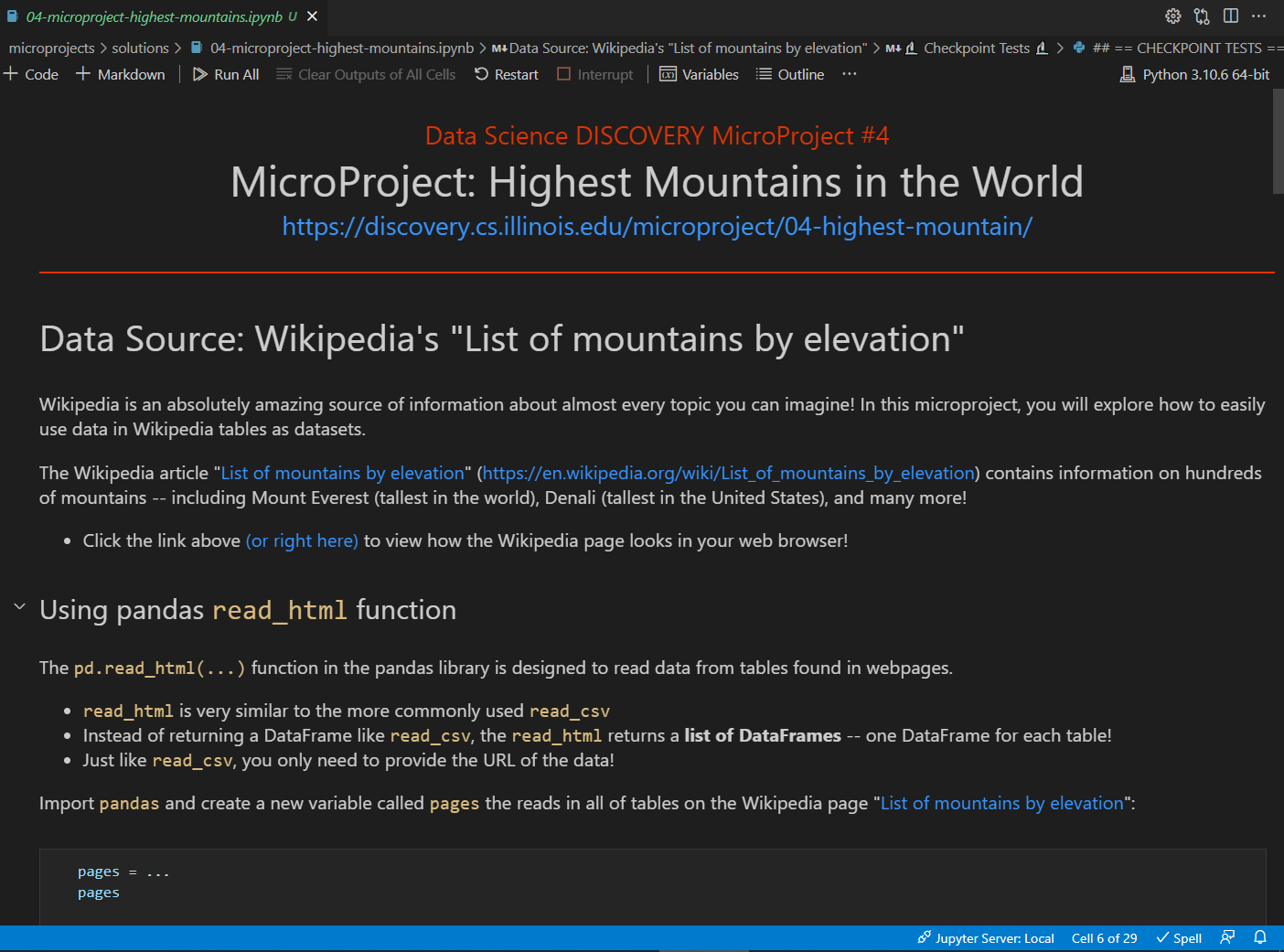1284x952 pixels.
Task: Collapse the 'Using pandas read_html function' section
Action: click(x=19, y=607)
